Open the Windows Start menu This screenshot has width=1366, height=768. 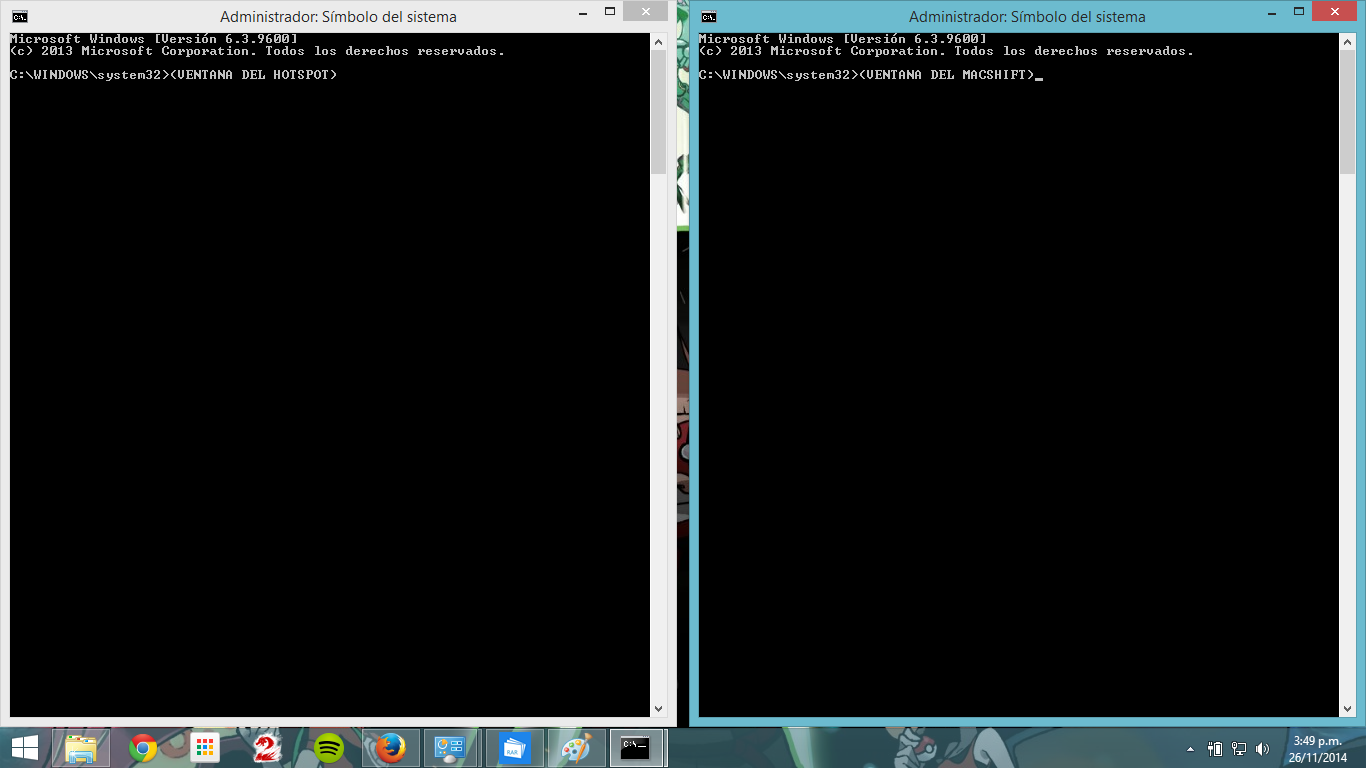[24, 748]
